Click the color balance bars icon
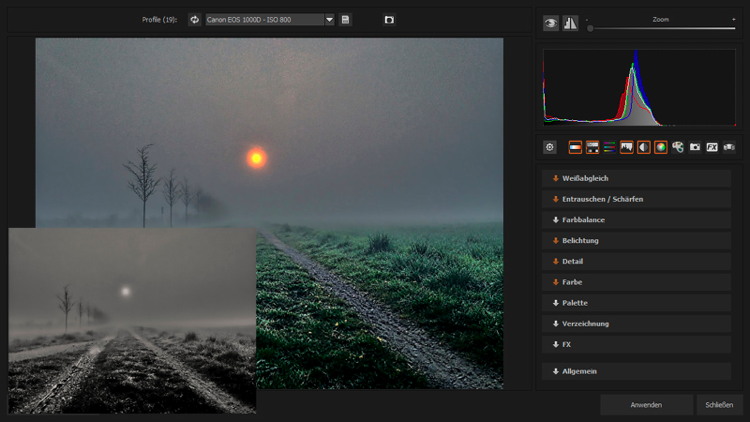 click(609, 147)
